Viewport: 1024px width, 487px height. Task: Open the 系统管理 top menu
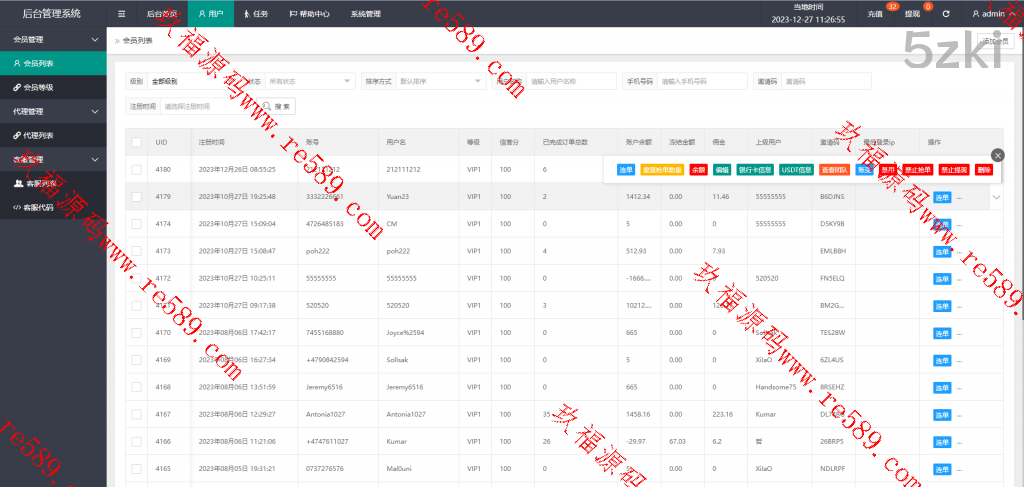coord(365,14)
